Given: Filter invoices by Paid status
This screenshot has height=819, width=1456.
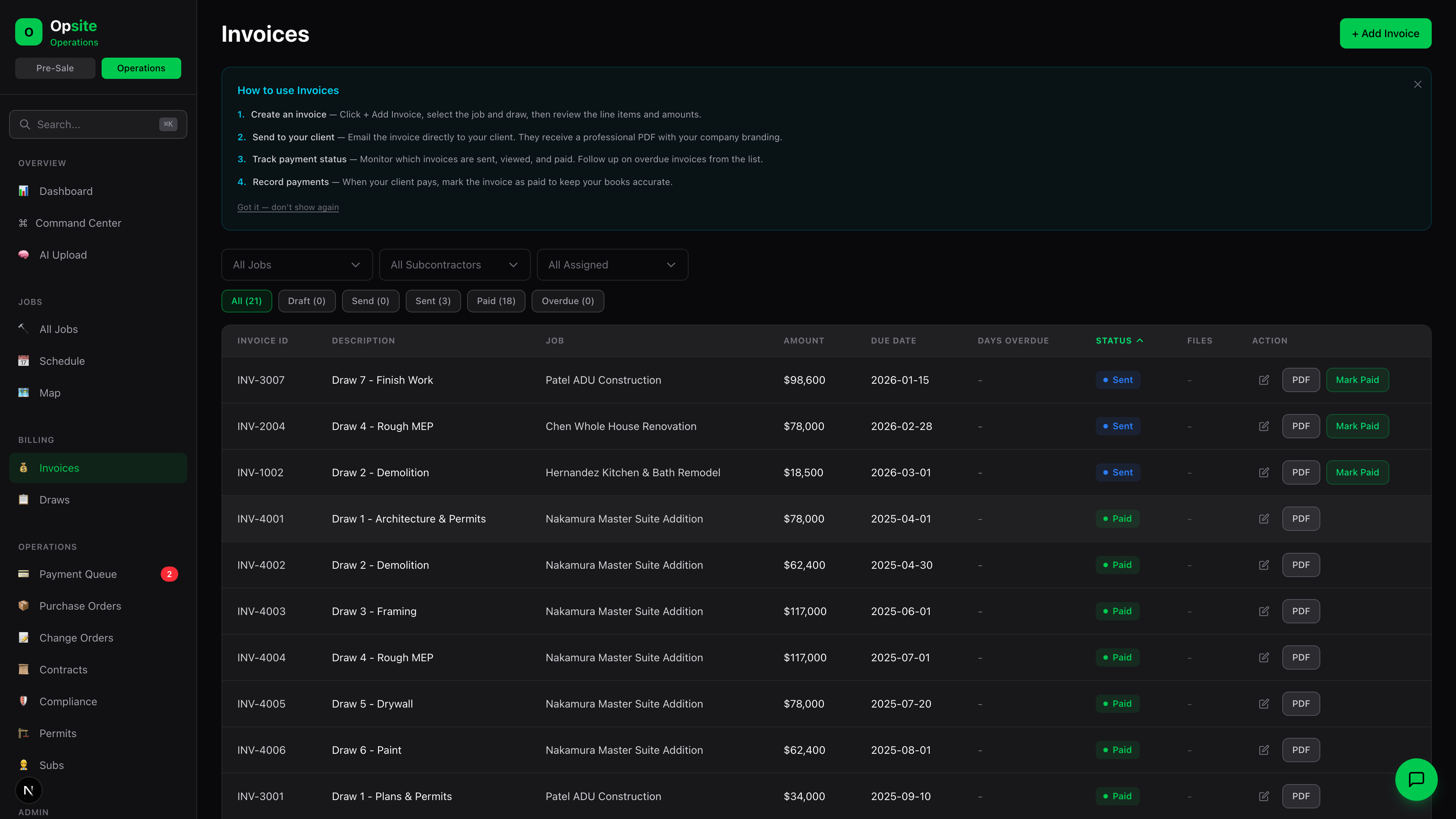Looking at the screenshot, I should click(x=496, y=301).
